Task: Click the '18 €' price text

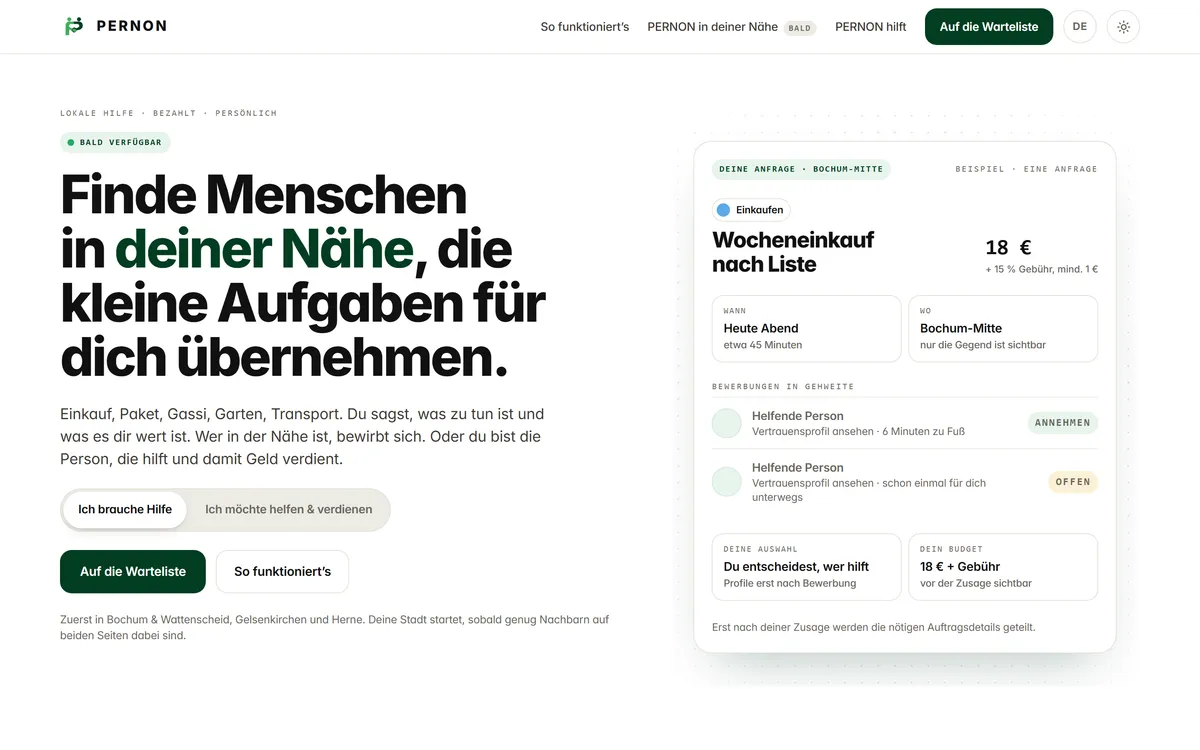Action: point(1008,248)
